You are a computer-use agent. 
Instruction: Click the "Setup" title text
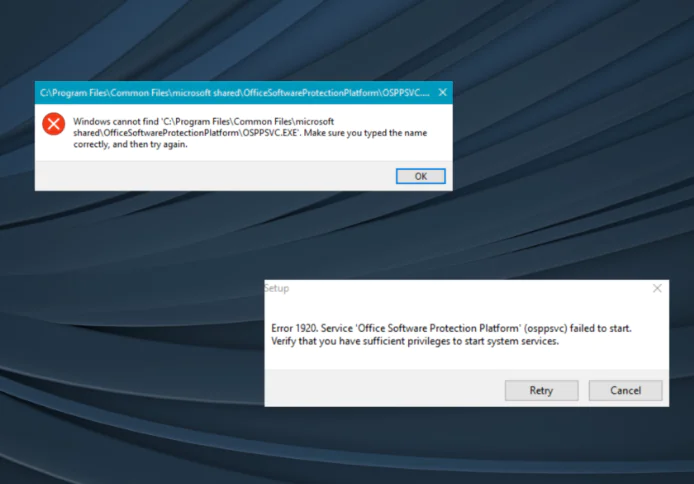277,288
